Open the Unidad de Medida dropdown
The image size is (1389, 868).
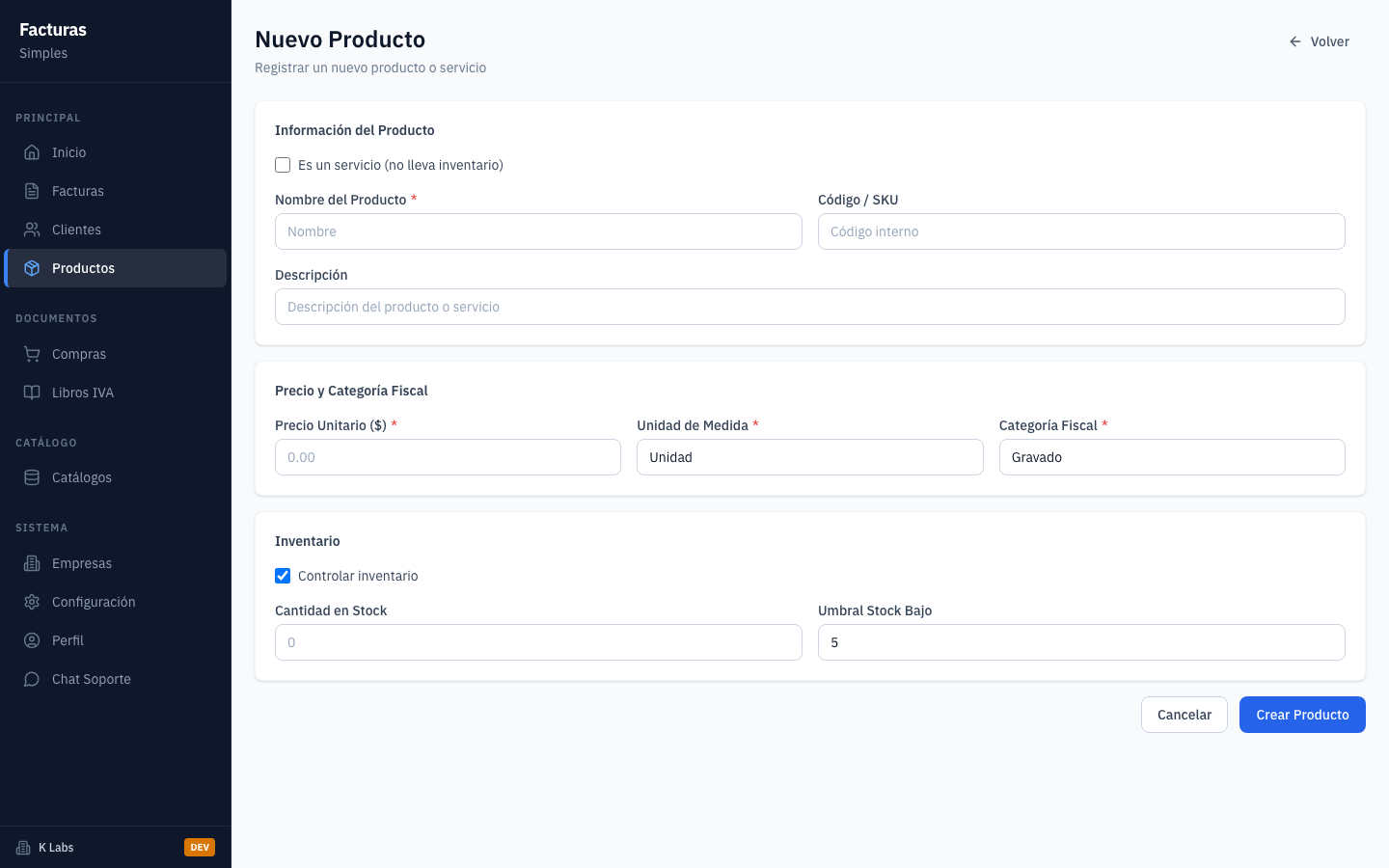point(809,457)
